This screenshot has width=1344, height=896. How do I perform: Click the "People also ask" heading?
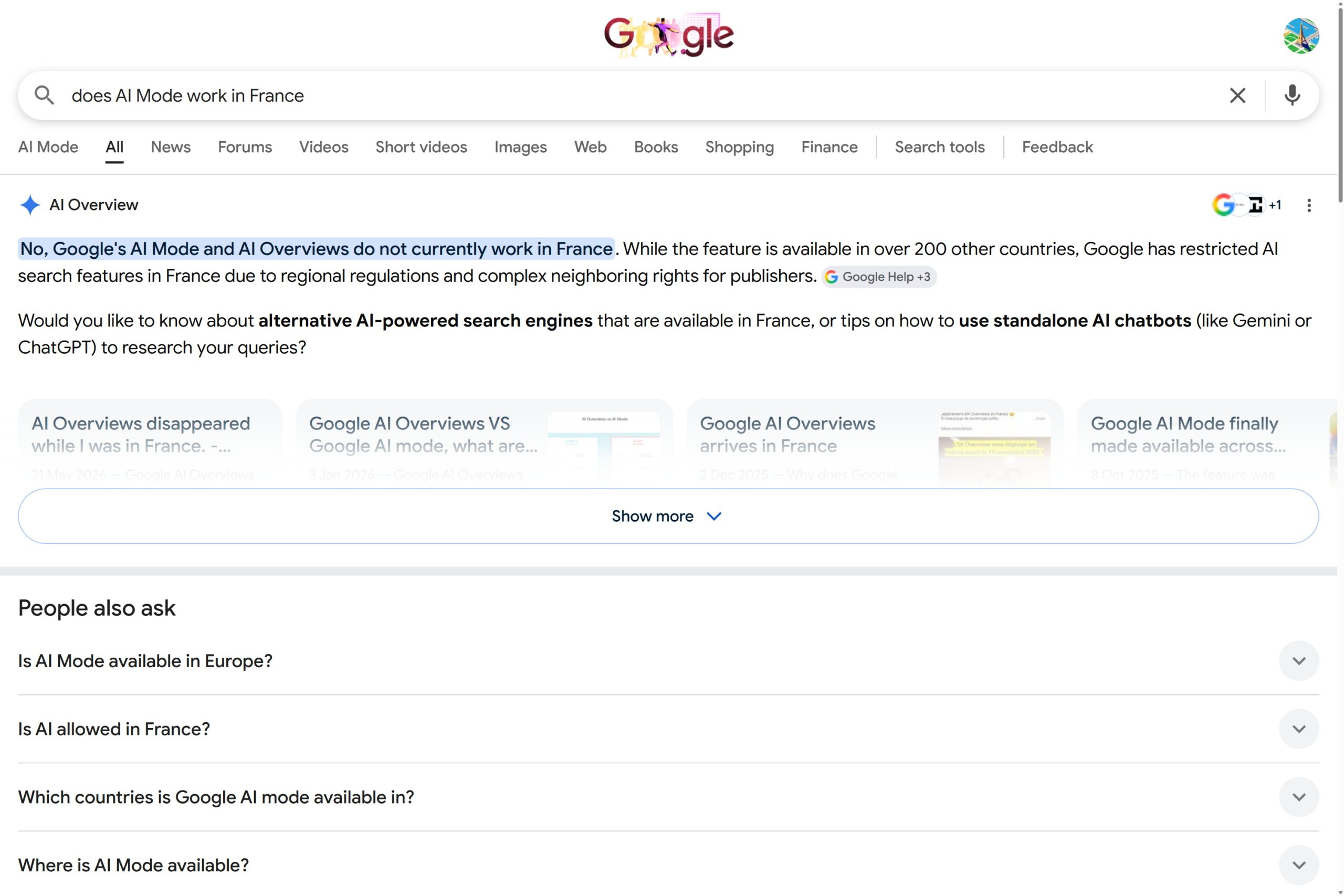(x=97, y=608)
